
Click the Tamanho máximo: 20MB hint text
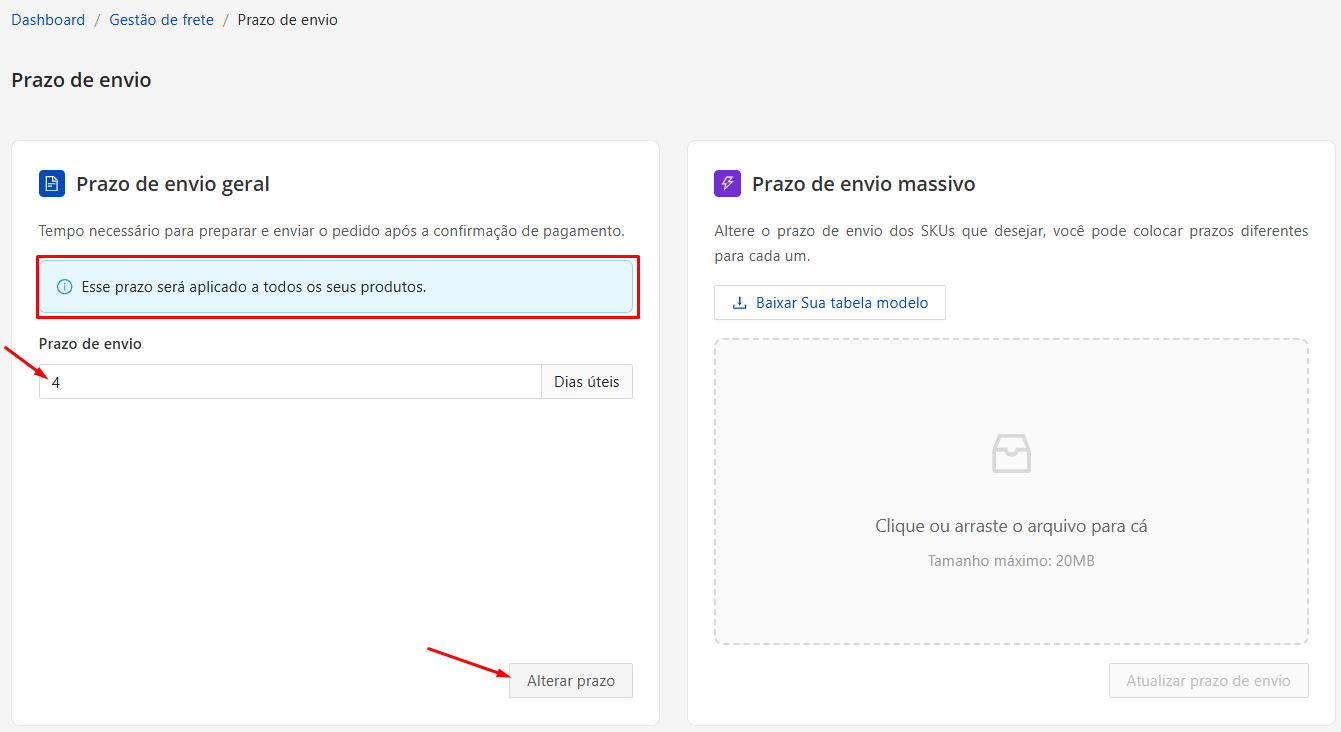[1011, 561]
